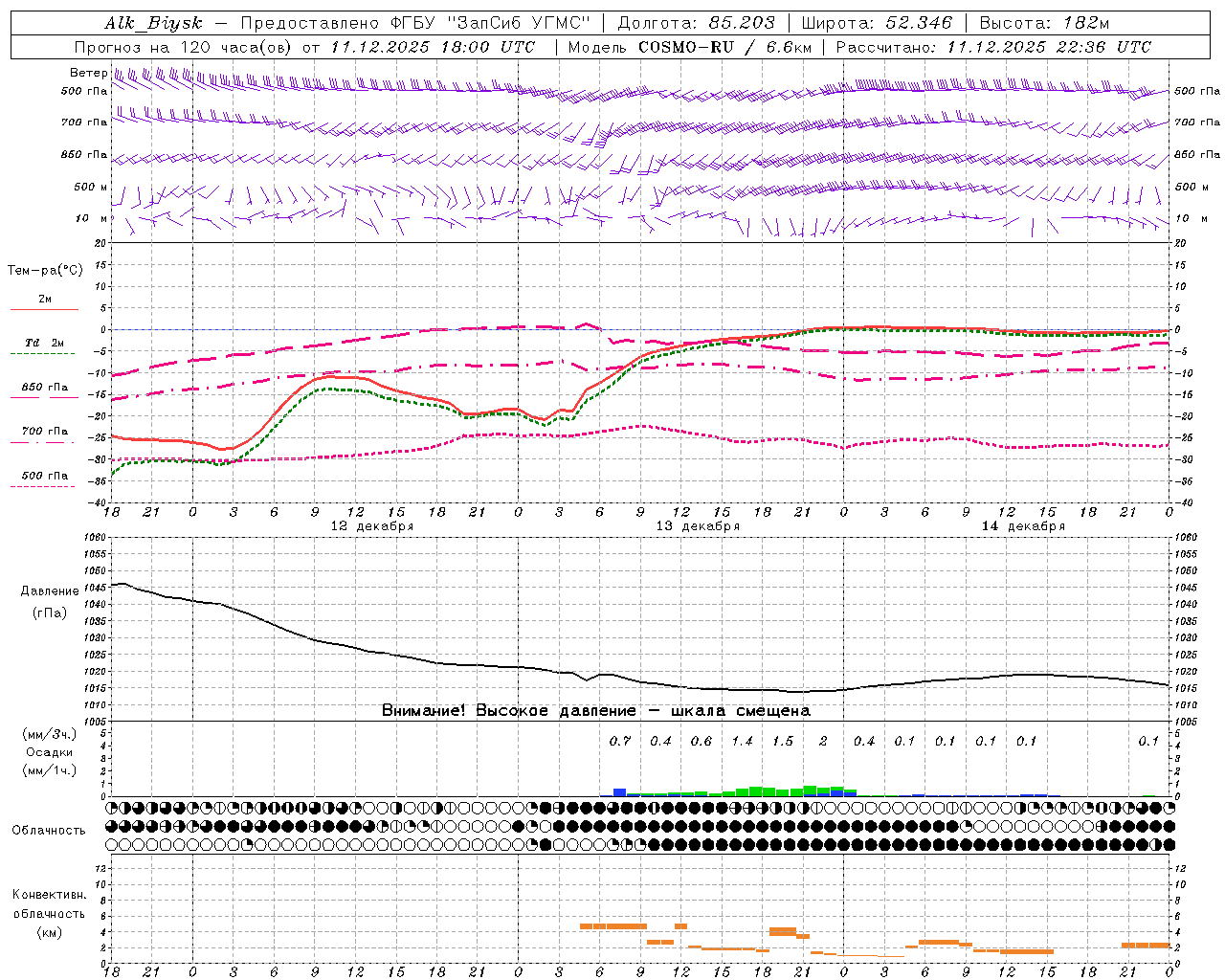Click the 1.5 precipitation total

tap(783, 742)
